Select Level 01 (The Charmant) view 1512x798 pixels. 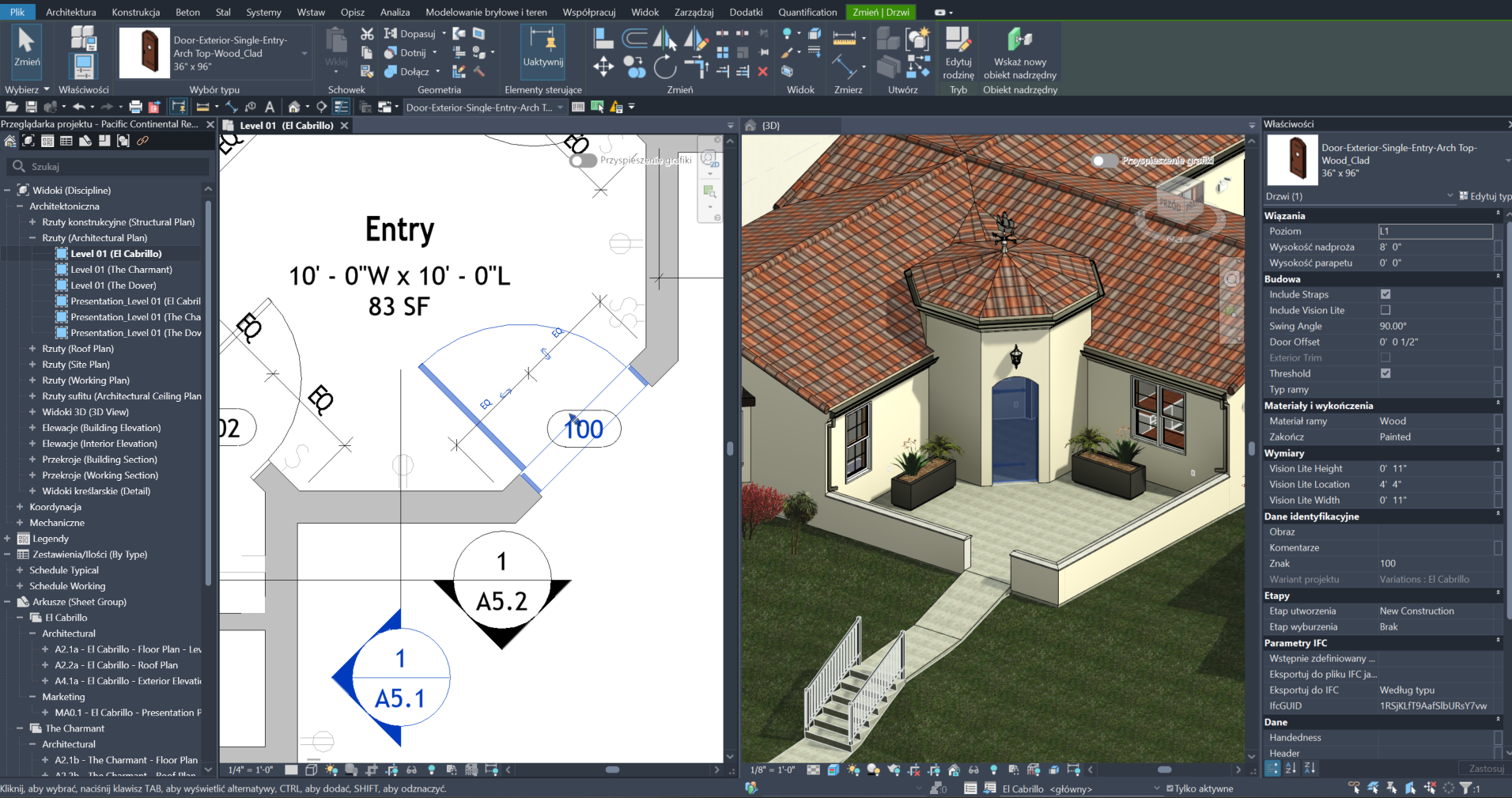click(x=121, y=270)
